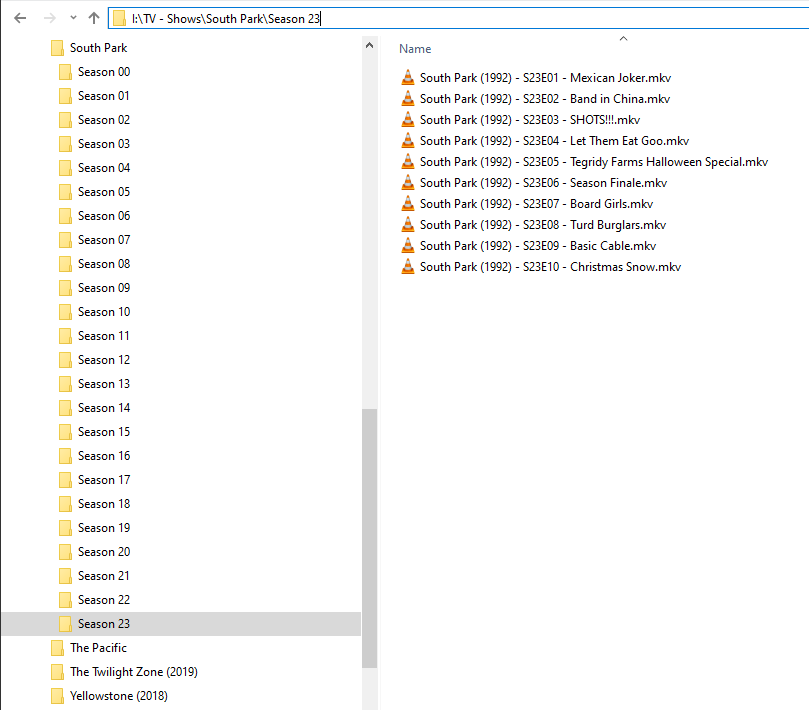Select file name S23E04 - Let Them Eat Goo.mkv
The width and height of the screenshot is (809, 710).
[555, 141]
